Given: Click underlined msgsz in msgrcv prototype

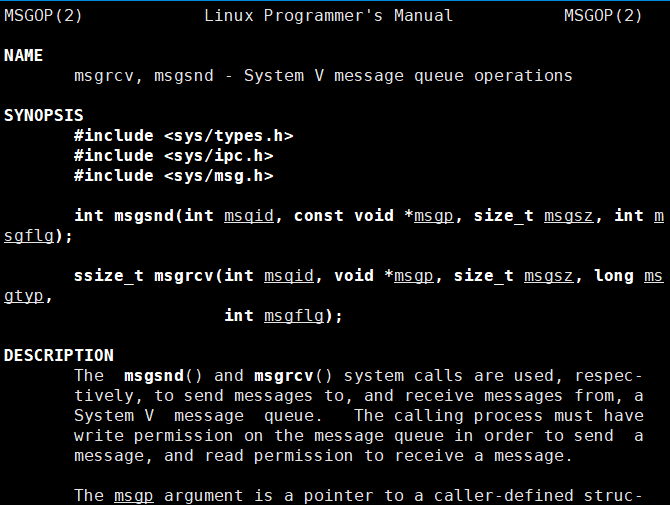Looking at the screenshot, I should (x=549, y=276).
